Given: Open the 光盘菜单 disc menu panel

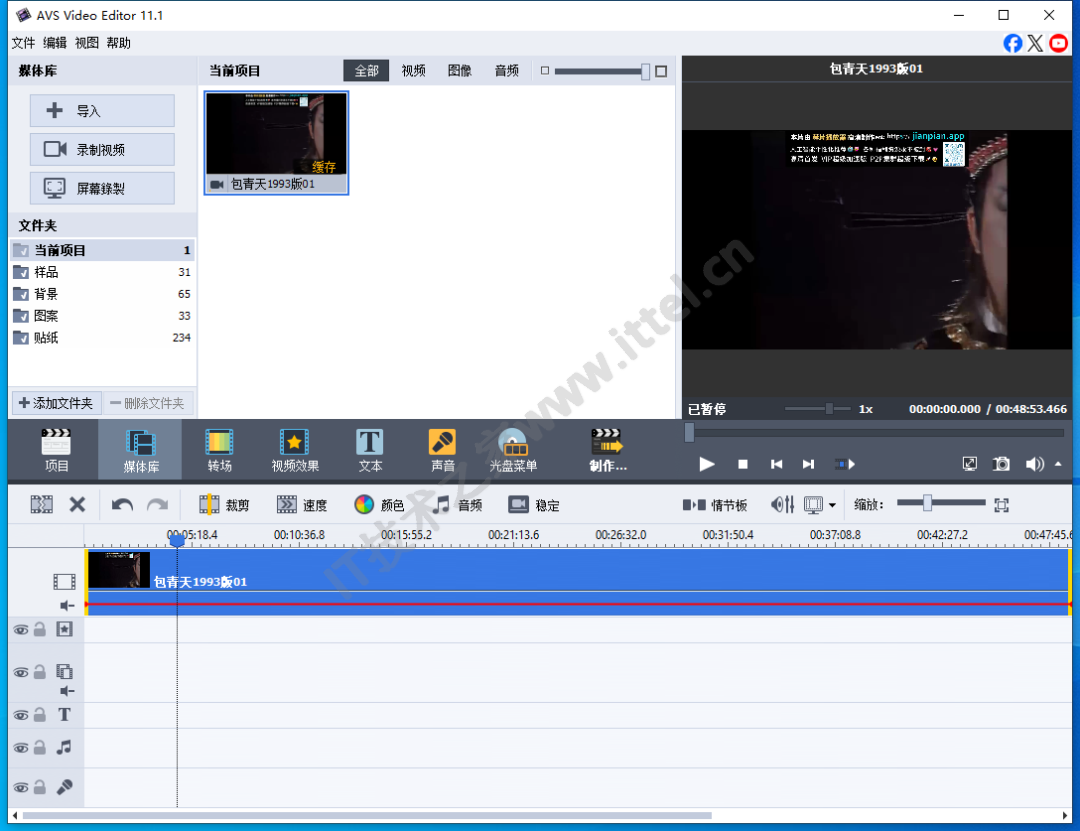Looking at the screenshot, I should click(x=513, y=450).
